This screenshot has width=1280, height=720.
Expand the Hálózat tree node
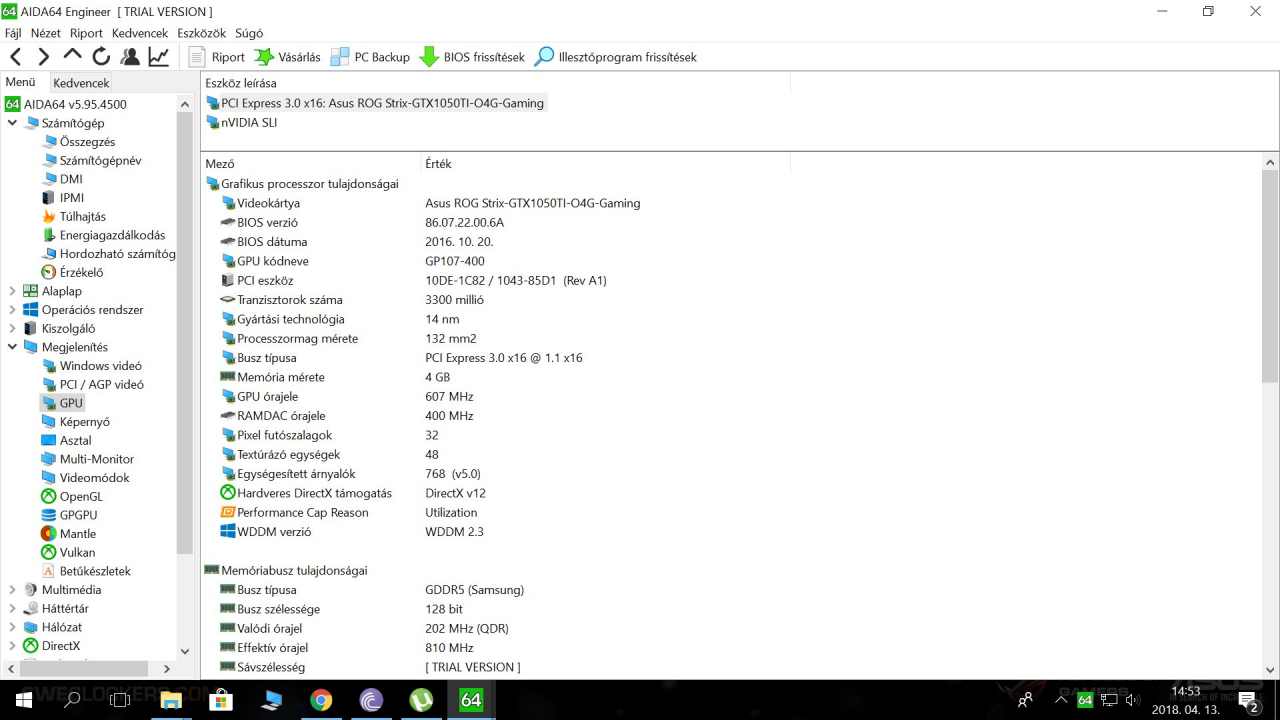click(x=12, y=627)
